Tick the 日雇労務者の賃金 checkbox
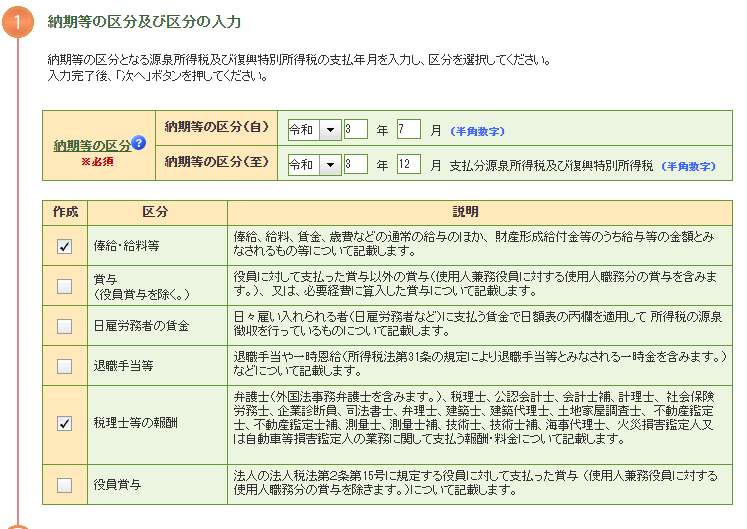The width and height of the screenshot is (747, 529). [64, 326]
